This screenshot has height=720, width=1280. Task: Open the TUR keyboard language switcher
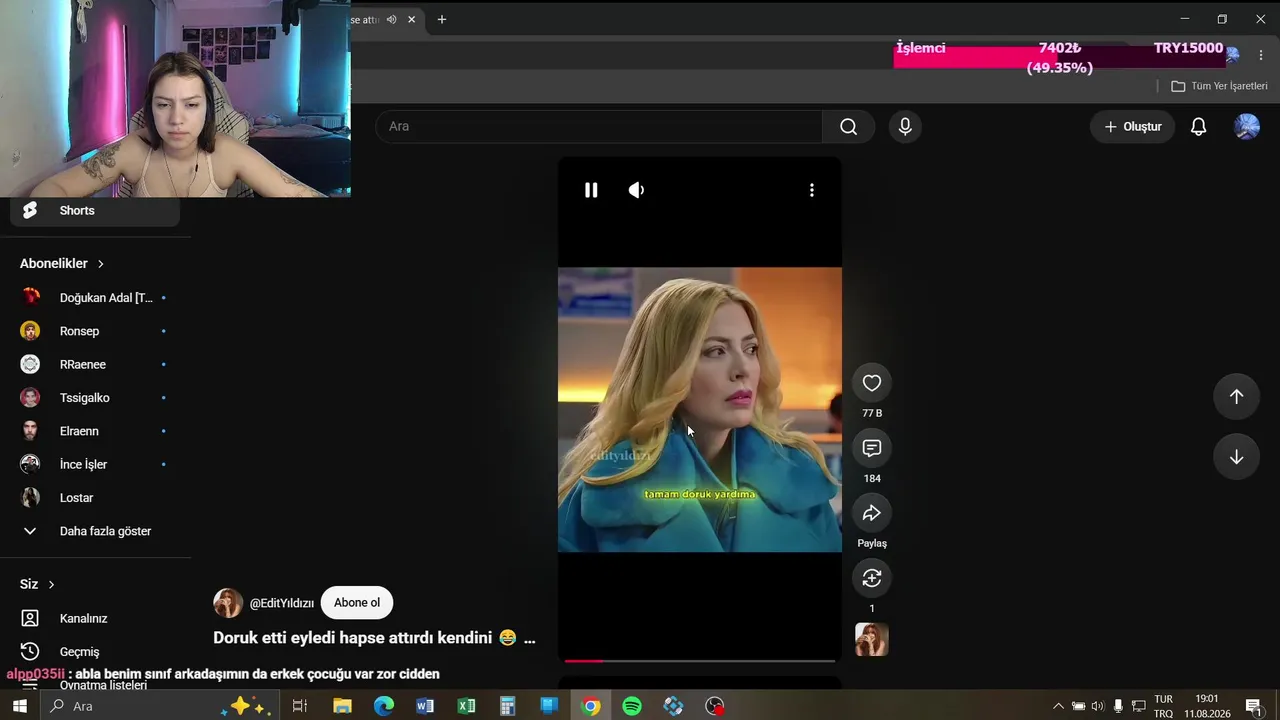(x=1163, y=706)
